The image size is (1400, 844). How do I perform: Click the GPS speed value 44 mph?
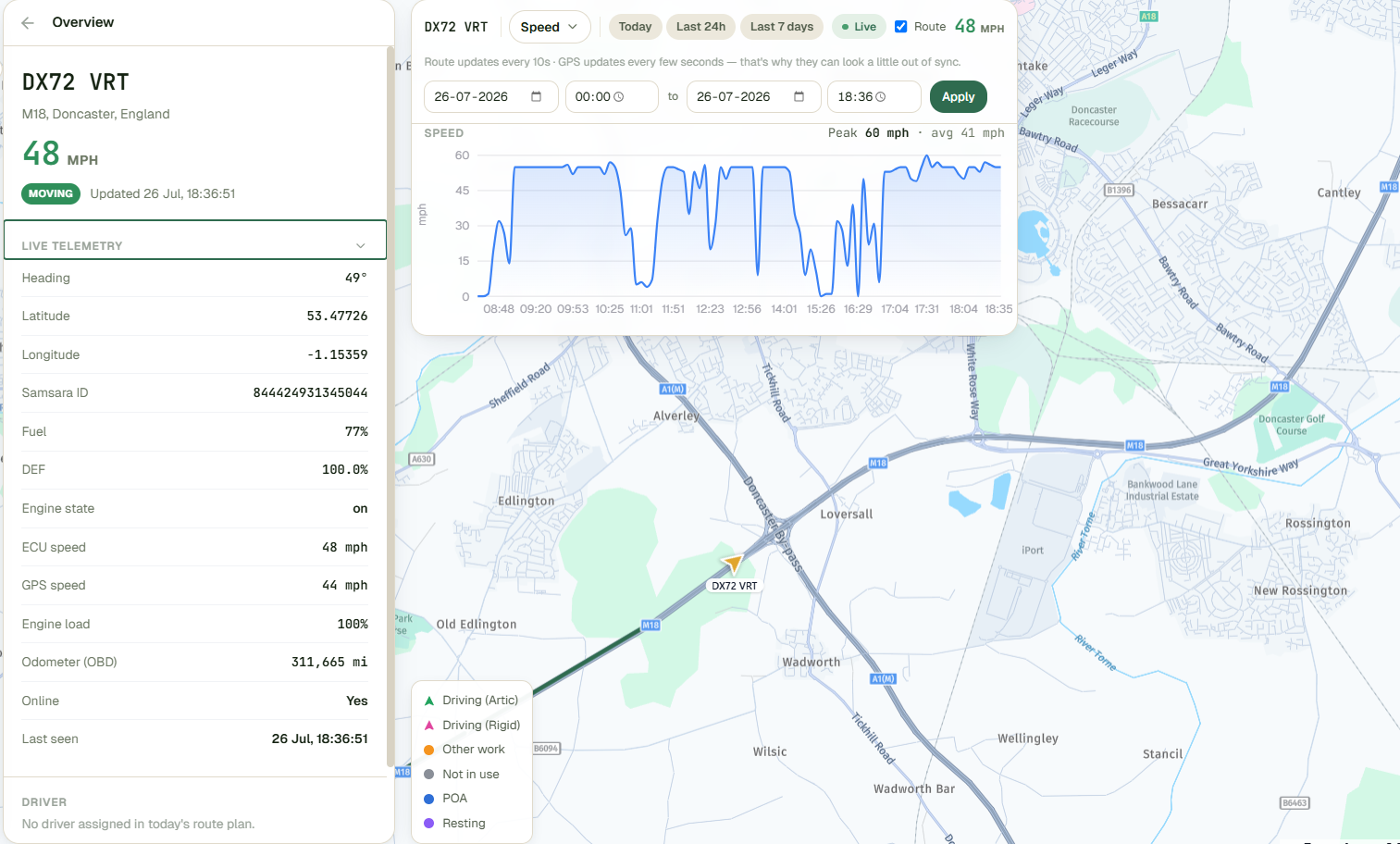pos(344,586)
